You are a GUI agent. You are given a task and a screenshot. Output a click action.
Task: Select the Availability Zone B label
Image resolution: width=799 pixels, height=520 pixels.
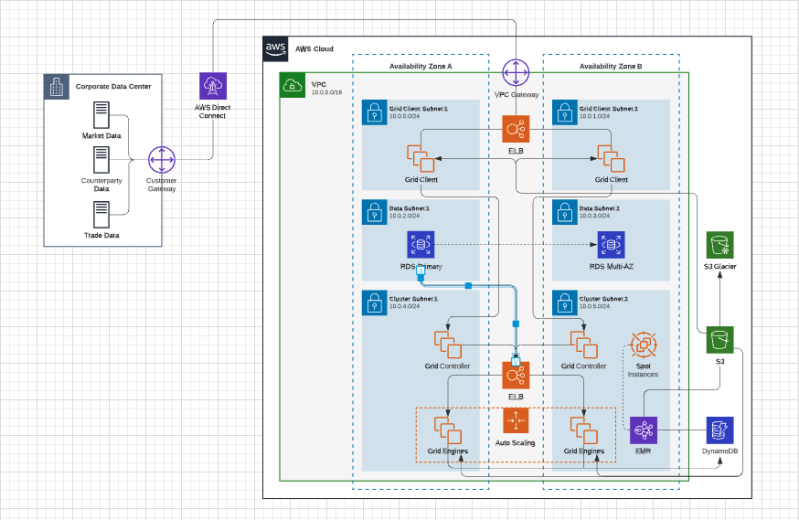610,66
